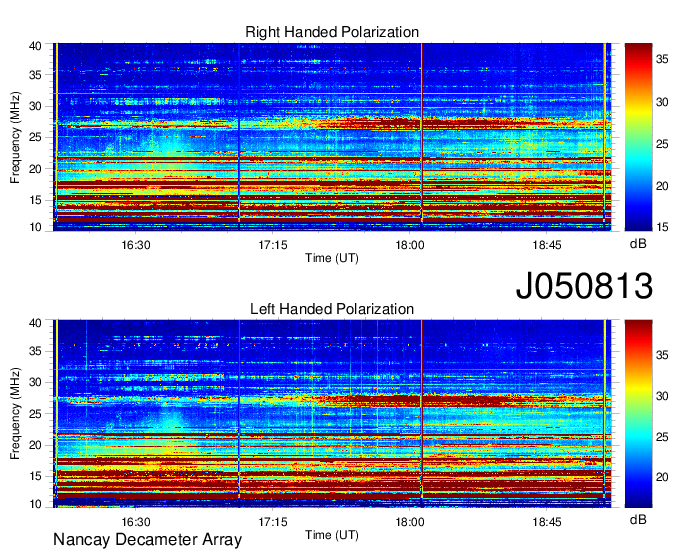Click the 20 MHz tick on Left Handed plot
680x552 pixels.
pos(35,445)
